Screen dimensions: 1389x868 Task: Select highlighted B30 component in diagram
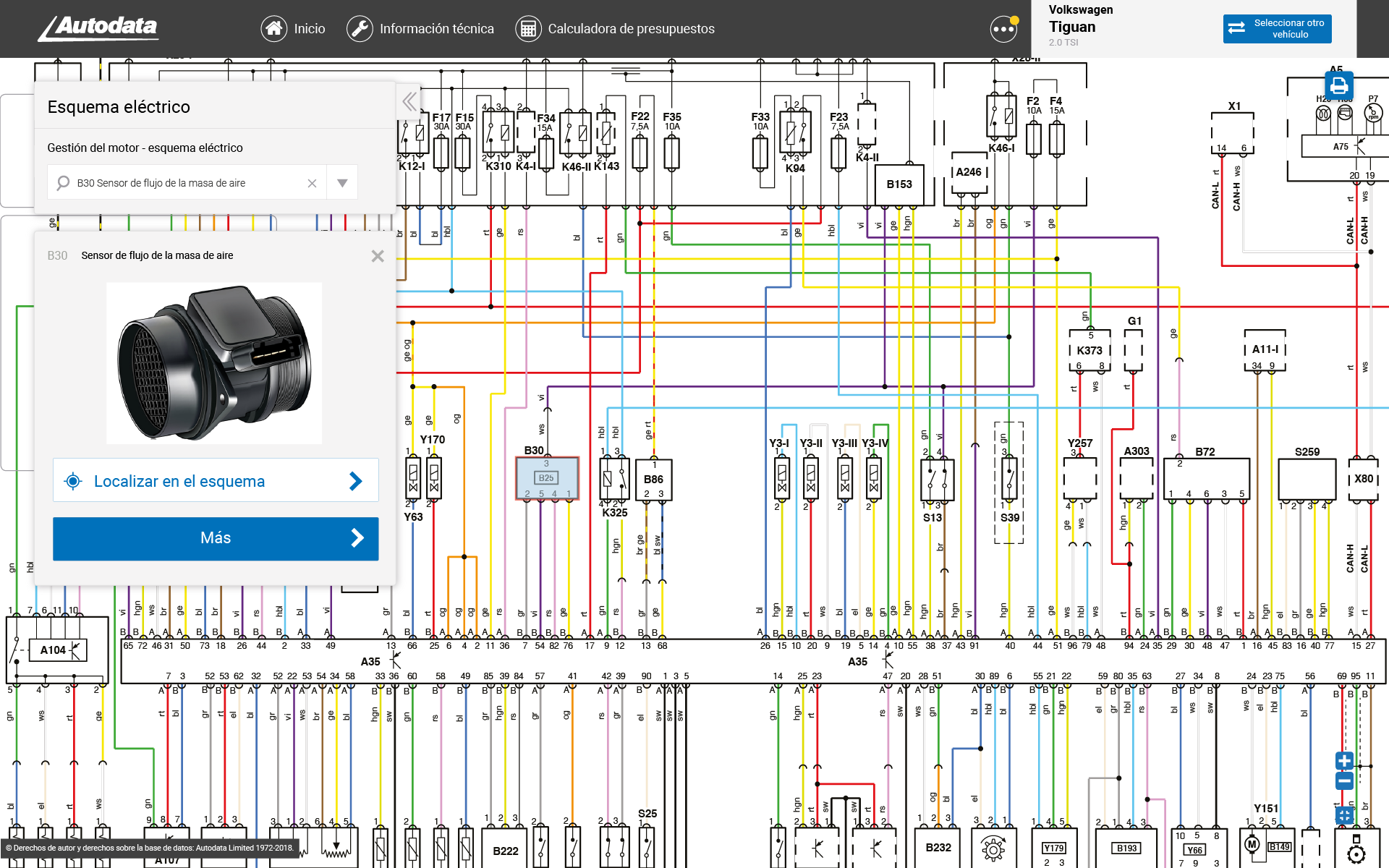pyautogui.click(x=547, y=478)
